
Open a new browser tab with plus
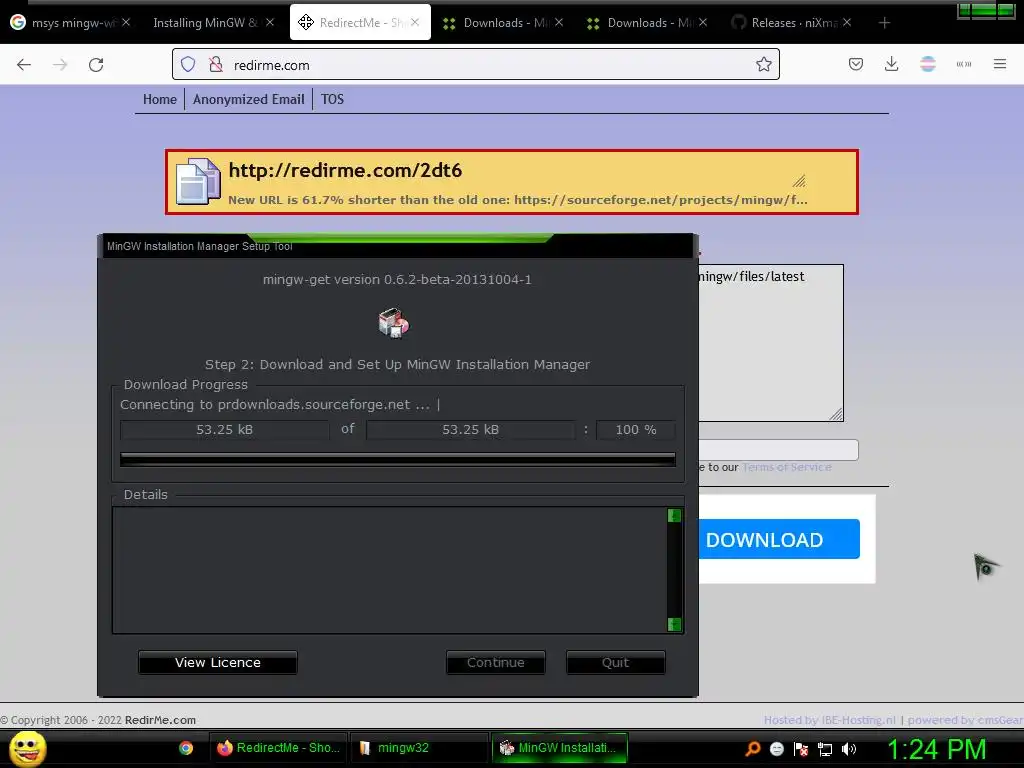pyautogui.click(x=884, y=23)
